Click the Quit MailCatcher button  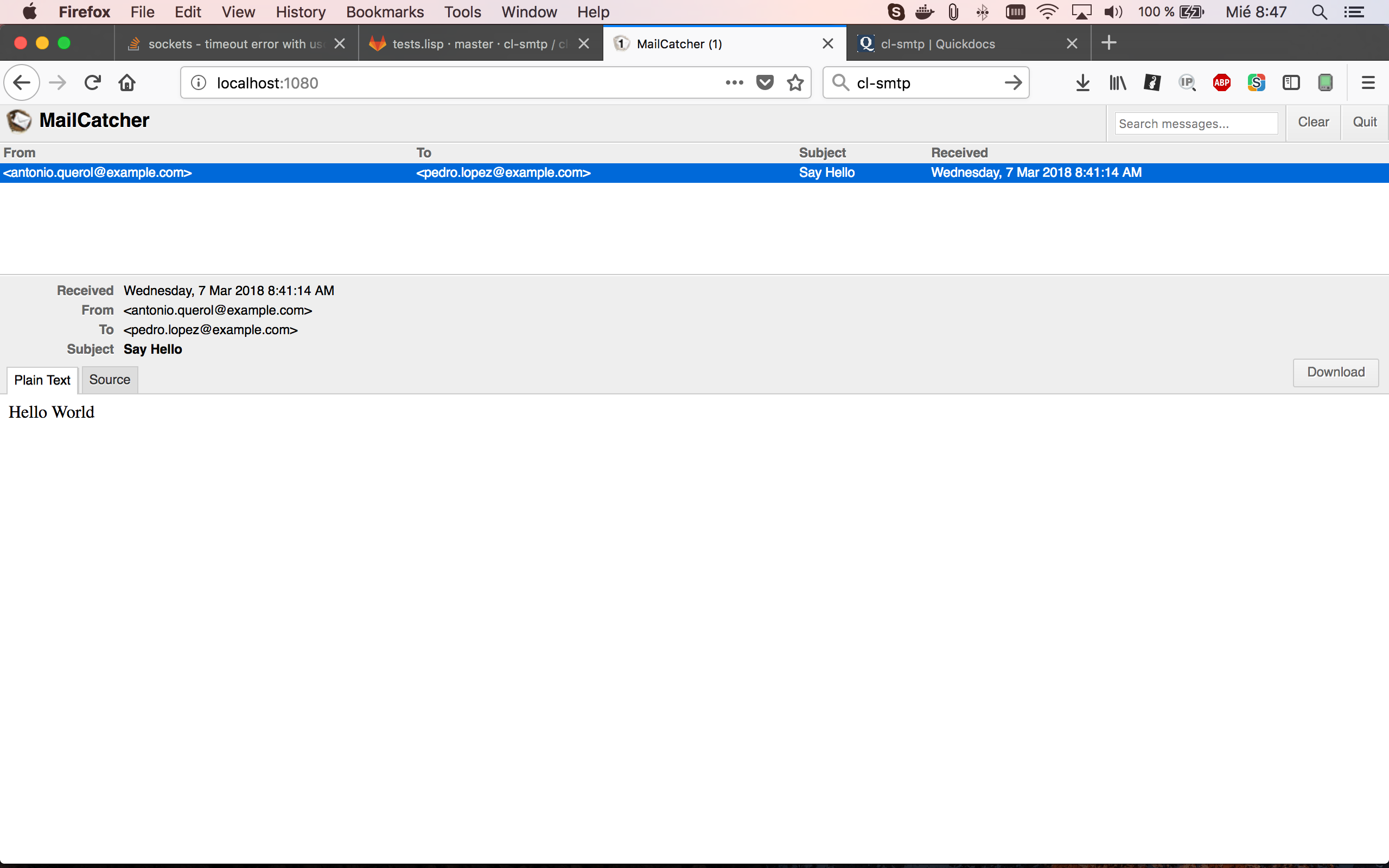(x=1365, y=122)
